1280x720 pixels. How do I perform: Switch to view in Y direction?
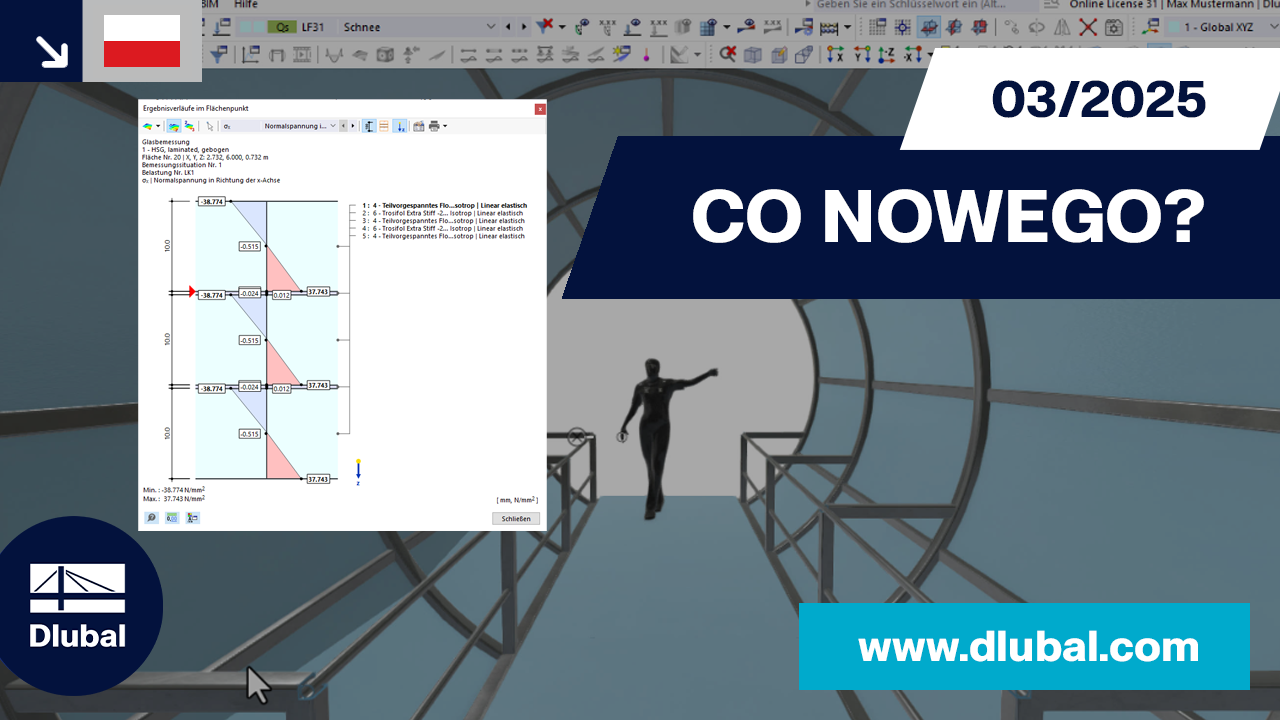coord(862,54)
